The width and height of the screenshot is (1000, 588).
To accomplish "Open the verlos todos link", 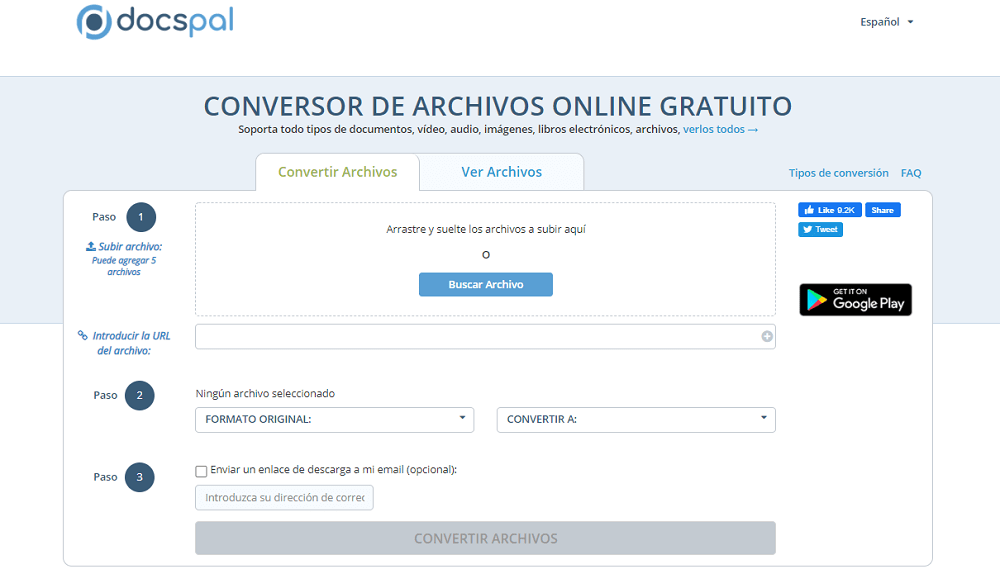I will pyautogui.click(x=720, y=129).
